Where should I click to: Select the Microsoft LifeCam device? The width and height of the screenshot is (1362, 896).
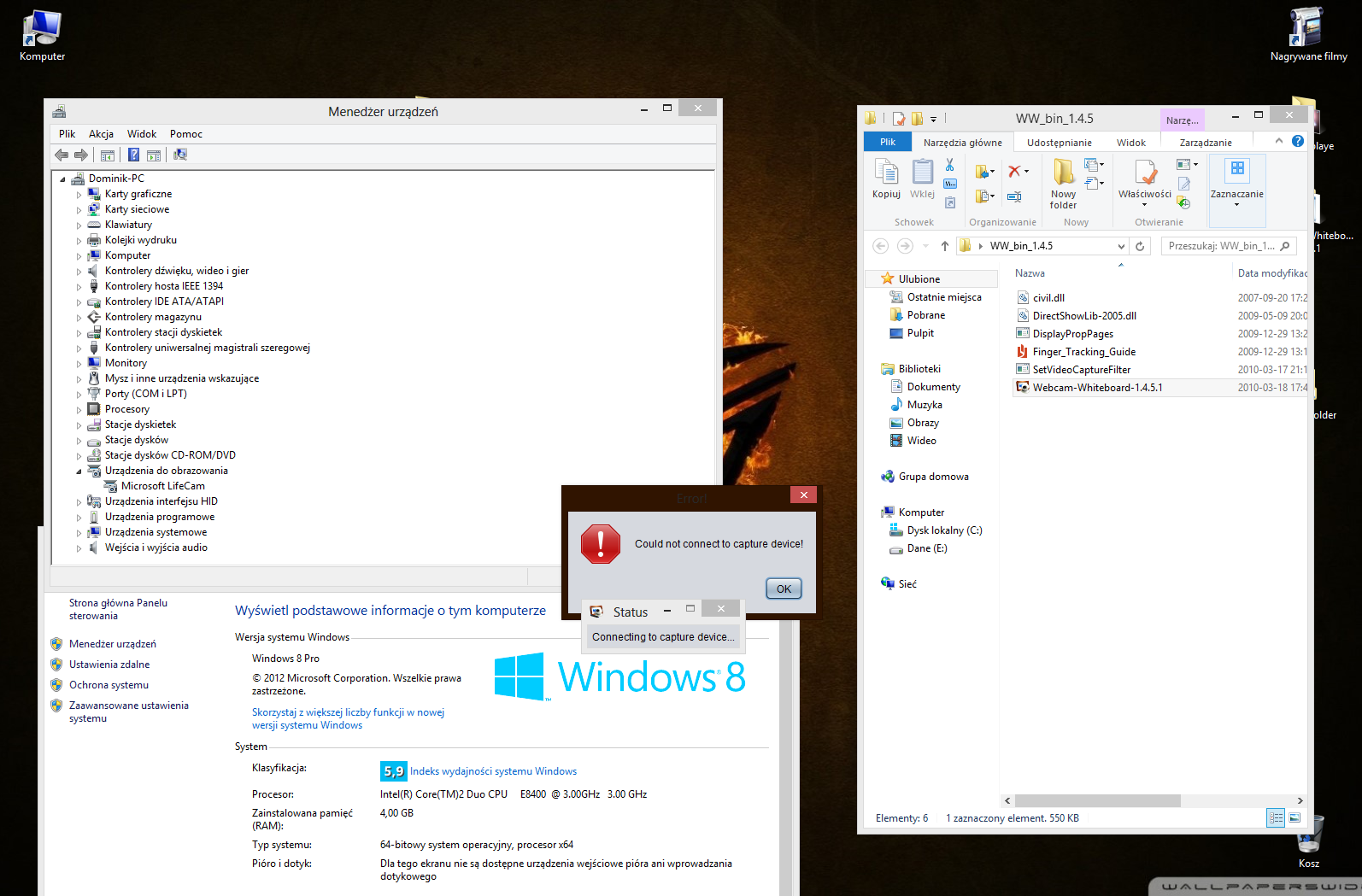(x=163, y=486)
